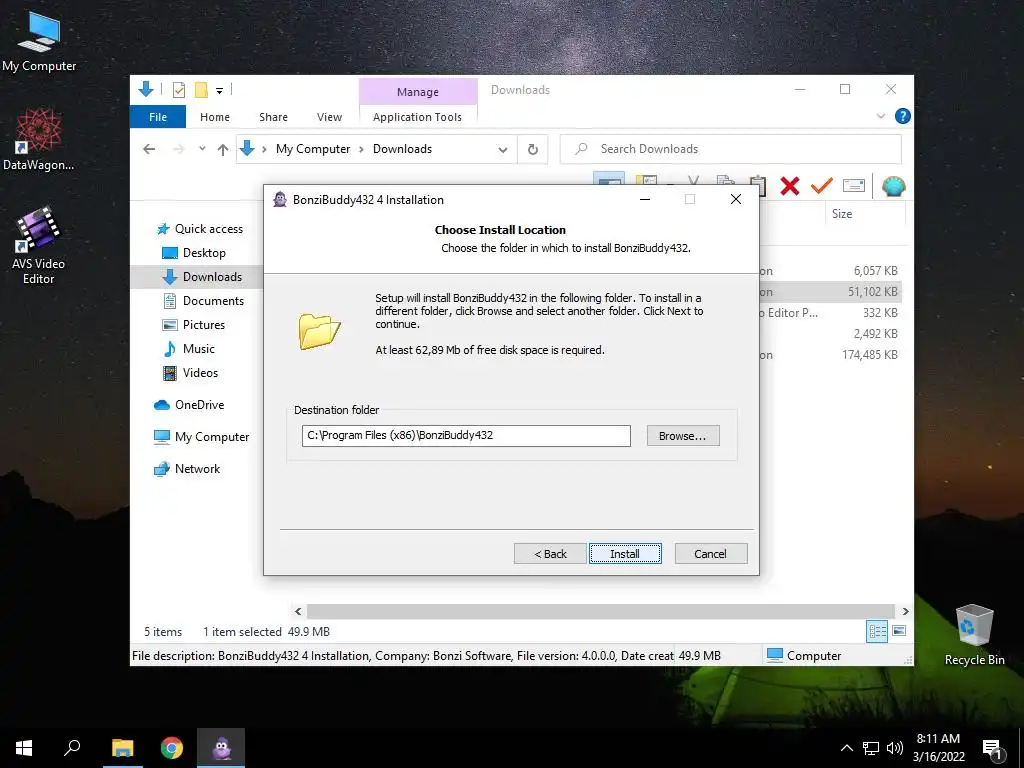
Task: Click the Install button in BonziBuddy setup
Action: point(625,554)
